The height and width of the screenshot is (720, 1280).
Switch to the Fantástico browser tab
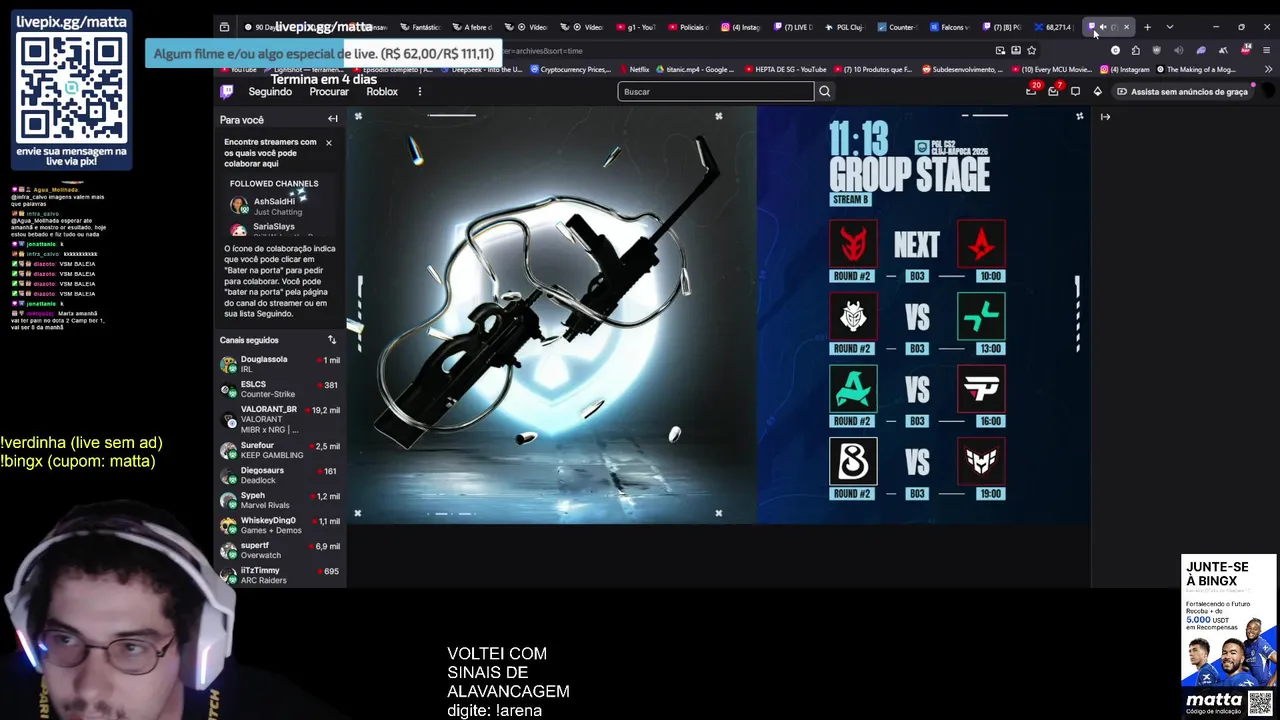click(420, 27)
